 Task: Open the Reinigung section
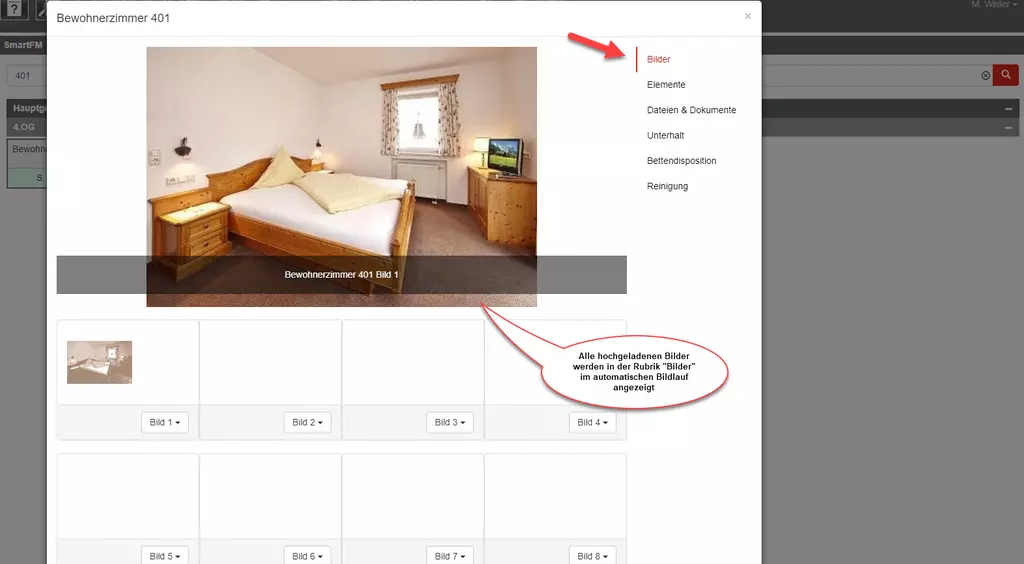point(667,186)
